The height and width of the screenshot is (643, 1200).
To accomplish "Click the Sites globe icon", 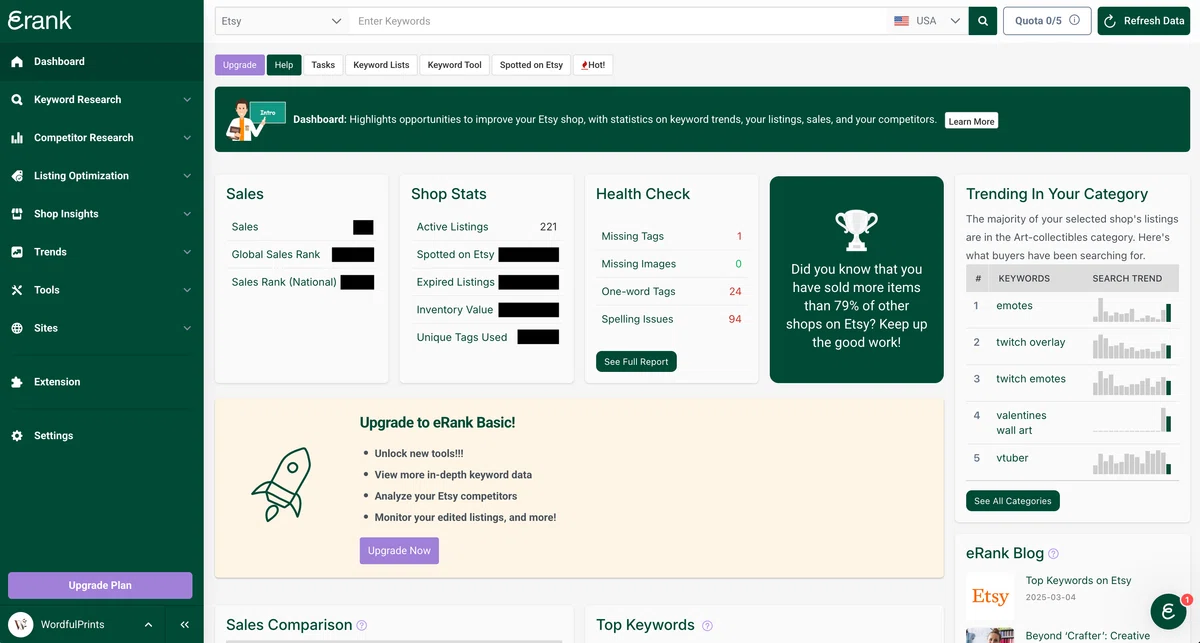I will coord(16,328).
